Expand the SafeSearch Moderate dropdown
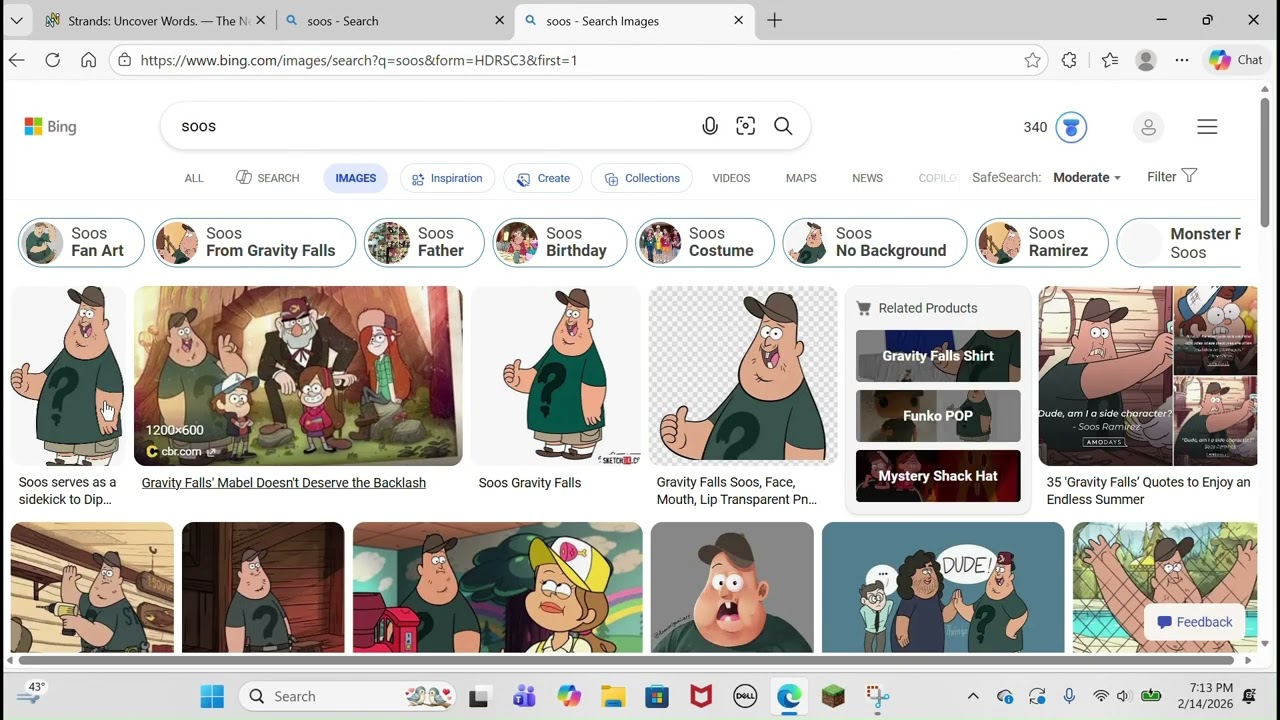Screen dimensions: 1280x720 pos(1086,177)
